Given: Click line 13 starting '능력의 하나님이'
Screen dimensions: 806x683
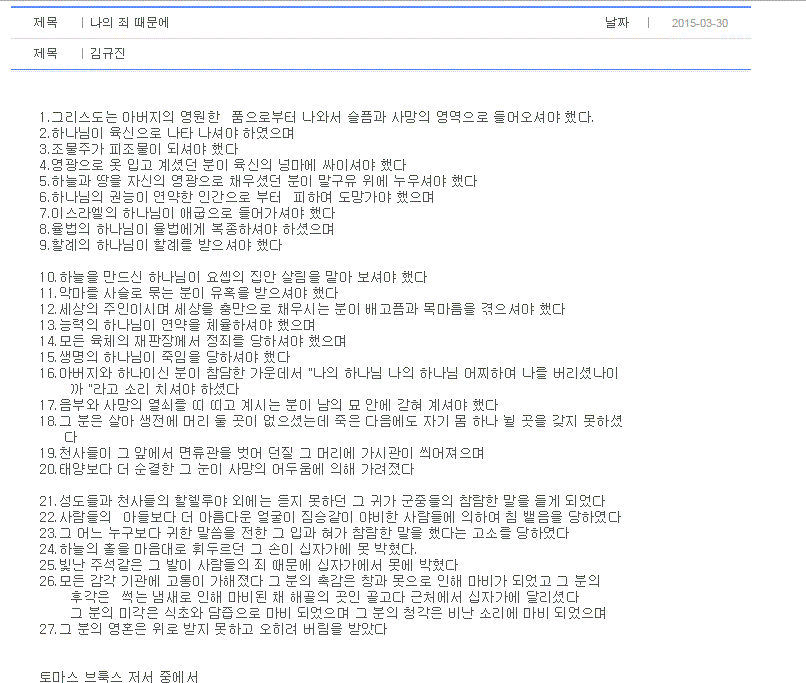Looking at the screenshot, I should (x=177, y=325).
